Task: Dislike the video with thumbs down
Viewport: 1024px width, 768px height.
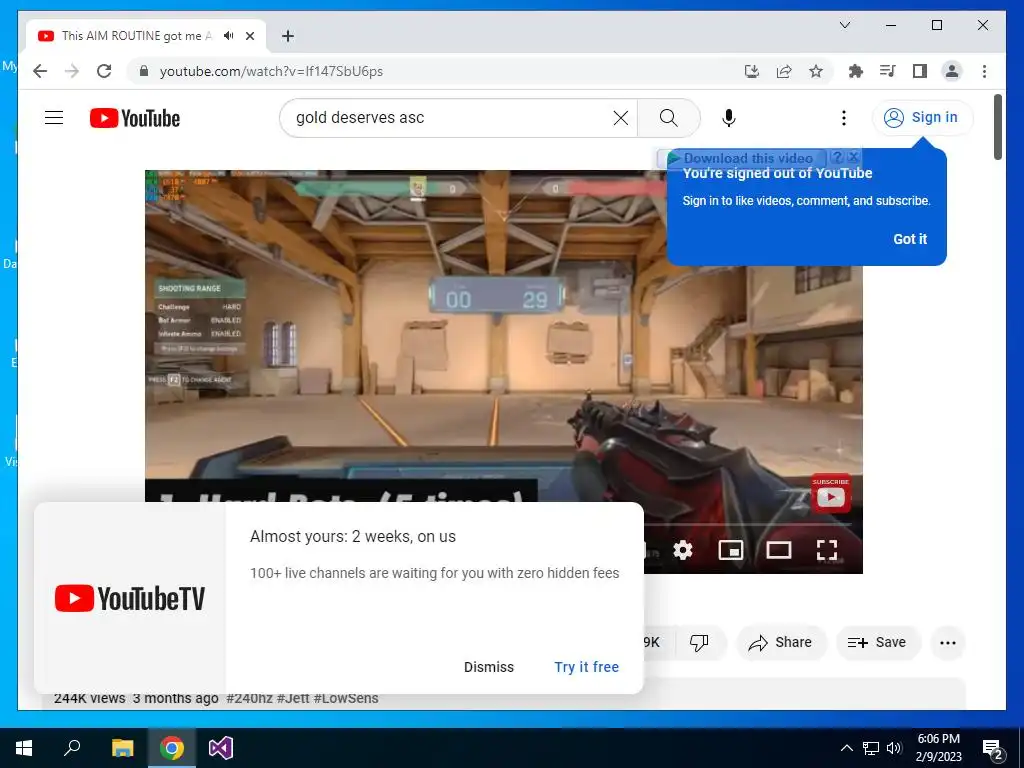Action: pos(699,643)
